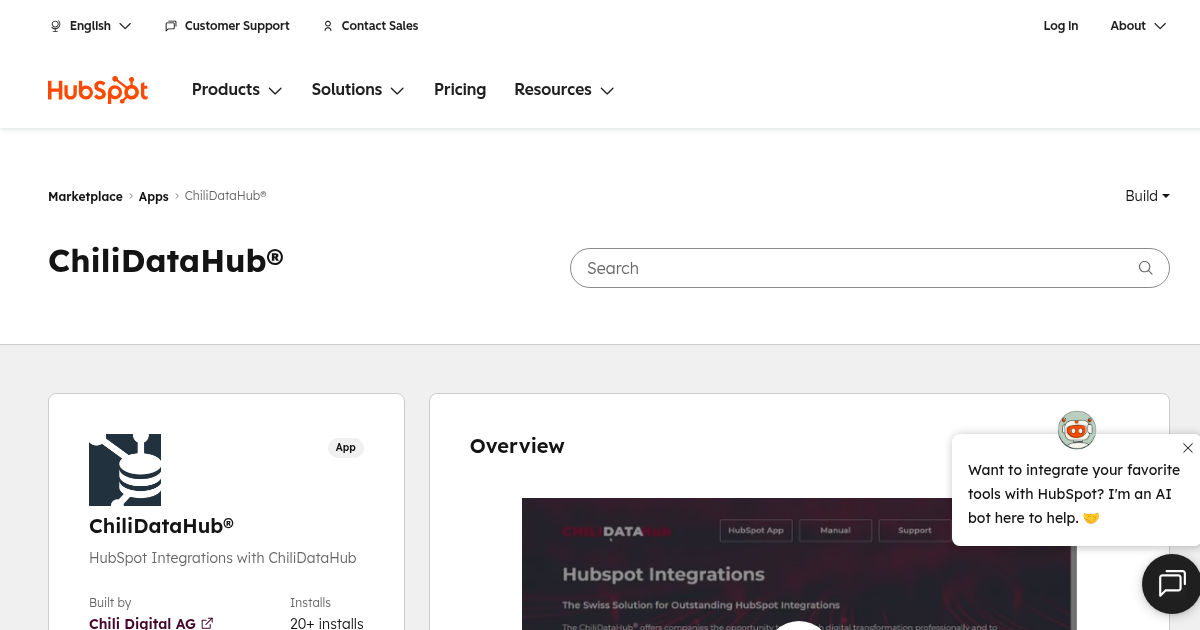Click the AI bot greeting message text
The image size is (1200, 630).
tap(1074, 494)
